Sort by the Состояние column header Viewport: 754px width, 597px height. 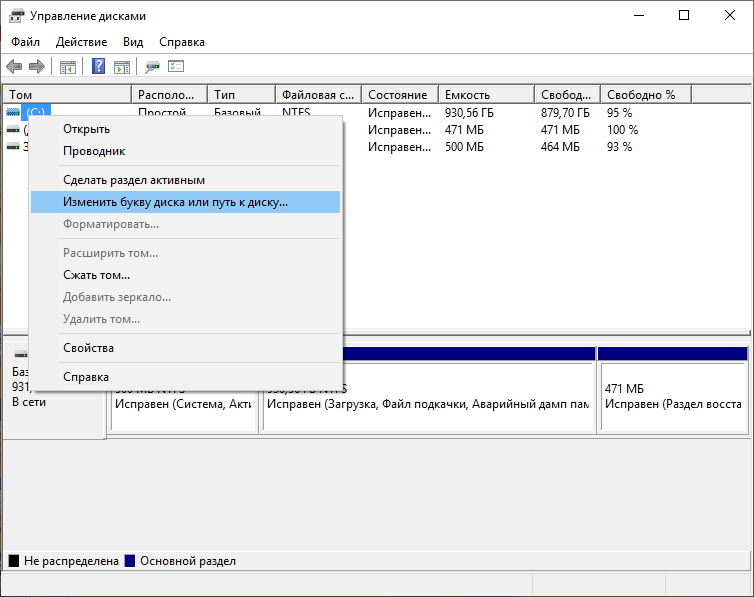pyautogui.click(x=400, y=95)
